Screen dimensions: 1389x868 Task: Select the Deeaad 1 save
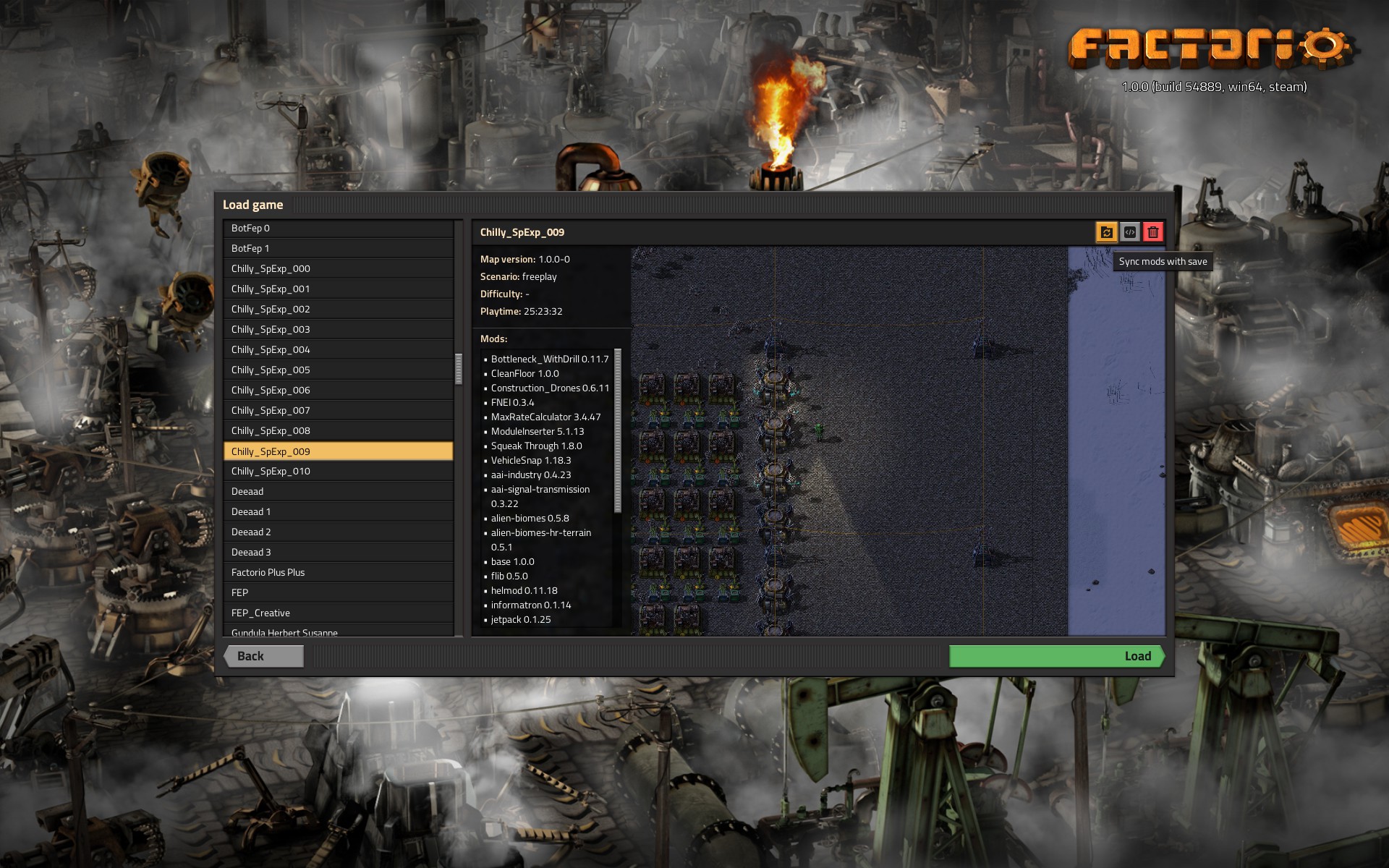[x=339, y=511]
